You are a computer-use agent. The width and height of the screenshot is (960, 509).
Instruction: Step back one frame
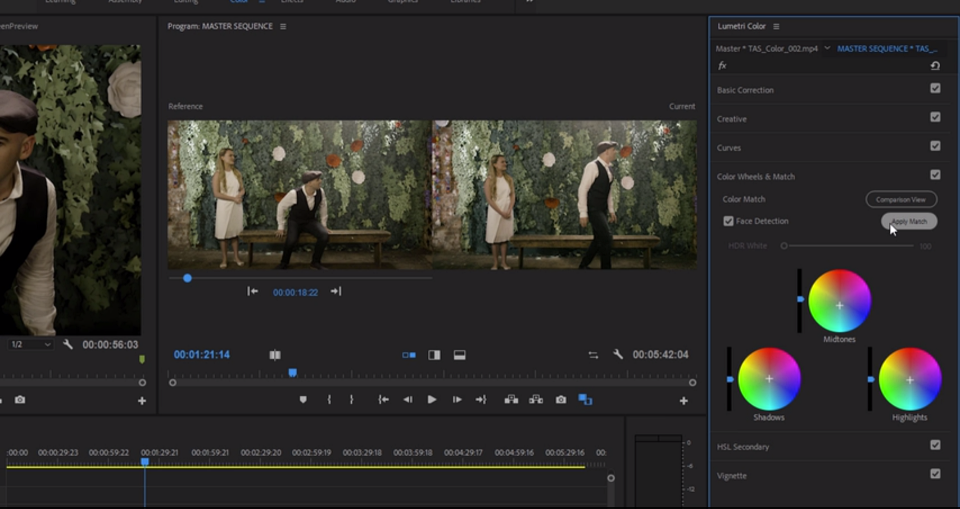(x=408, y=399)
